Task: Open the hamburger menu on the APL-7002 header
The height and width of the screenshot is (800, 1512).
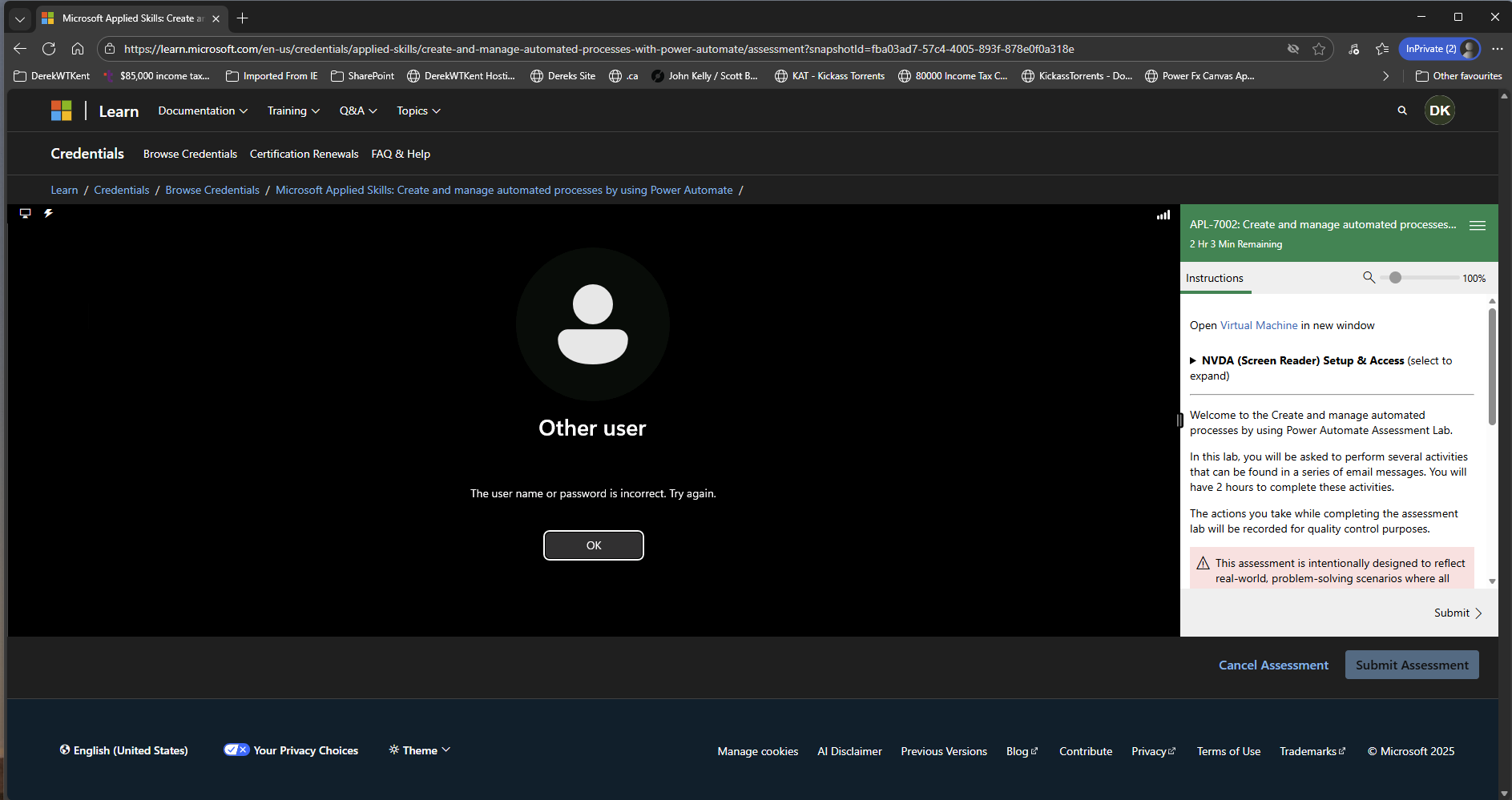Action: pos(1477,225)
